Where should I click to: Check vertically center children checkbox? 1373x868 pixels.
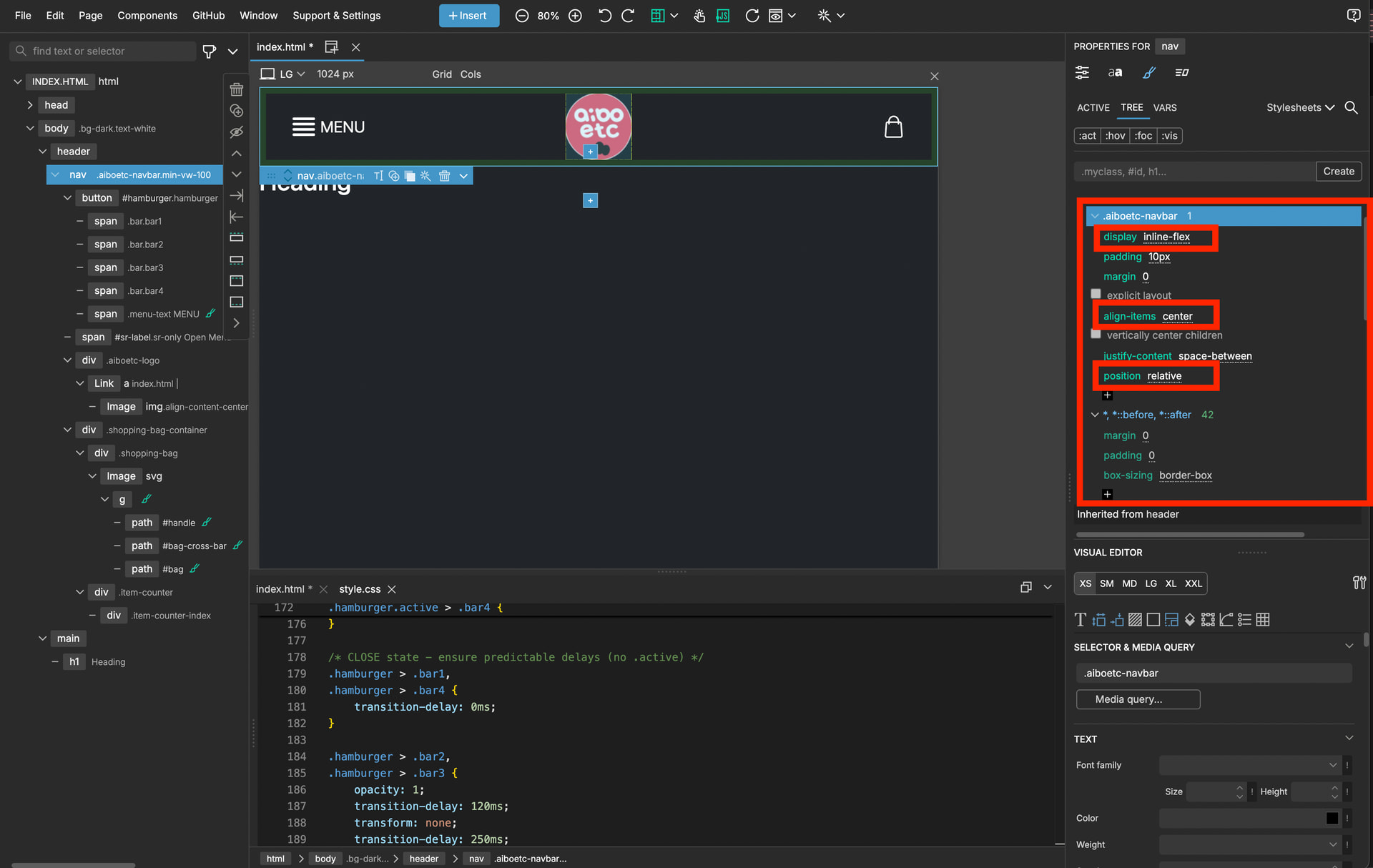(1096, 334)
